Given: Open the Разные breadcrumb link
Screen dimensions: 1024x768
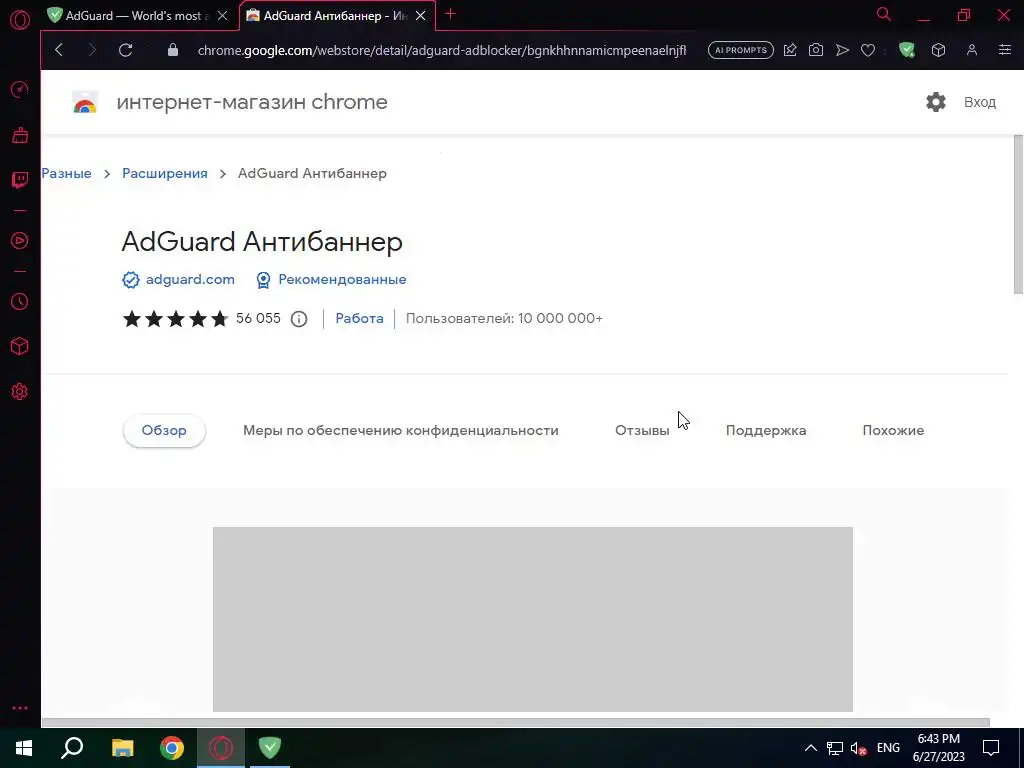Looking at the screenshot, I should tap(67, 173).
